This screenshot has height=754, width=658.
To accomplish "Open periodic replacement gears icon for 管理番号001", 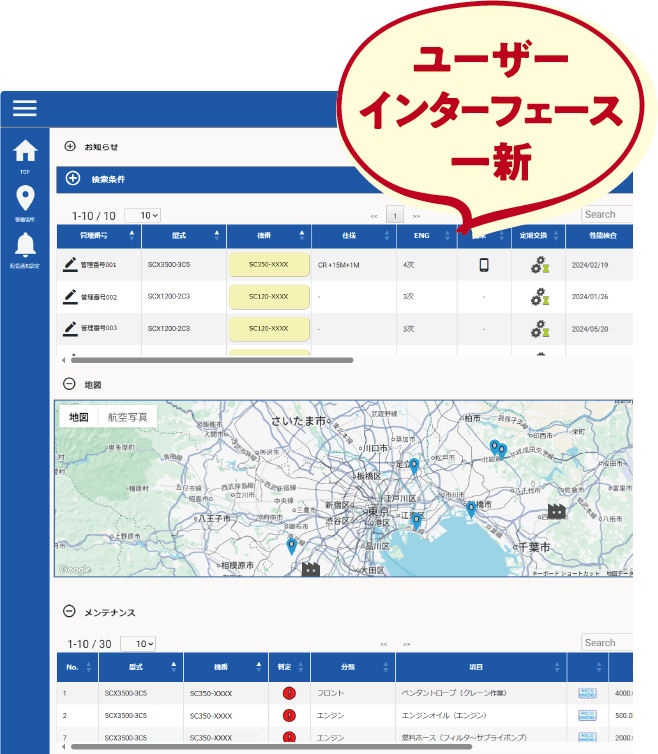I will [540, 264].
